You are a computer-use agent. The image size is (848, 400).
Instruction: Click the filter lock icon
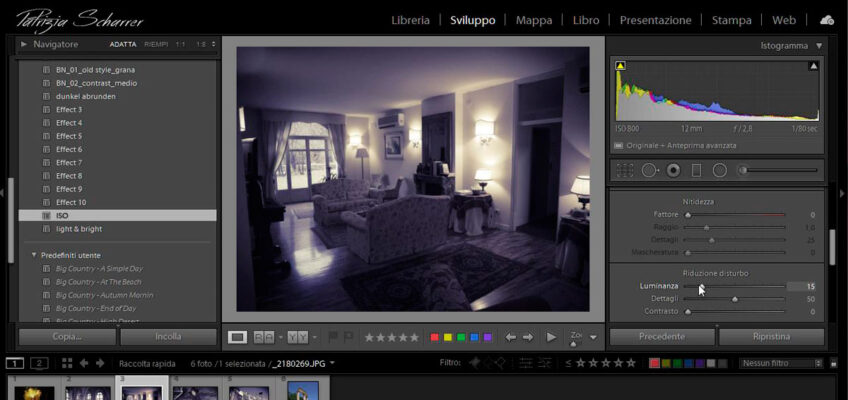833,363
